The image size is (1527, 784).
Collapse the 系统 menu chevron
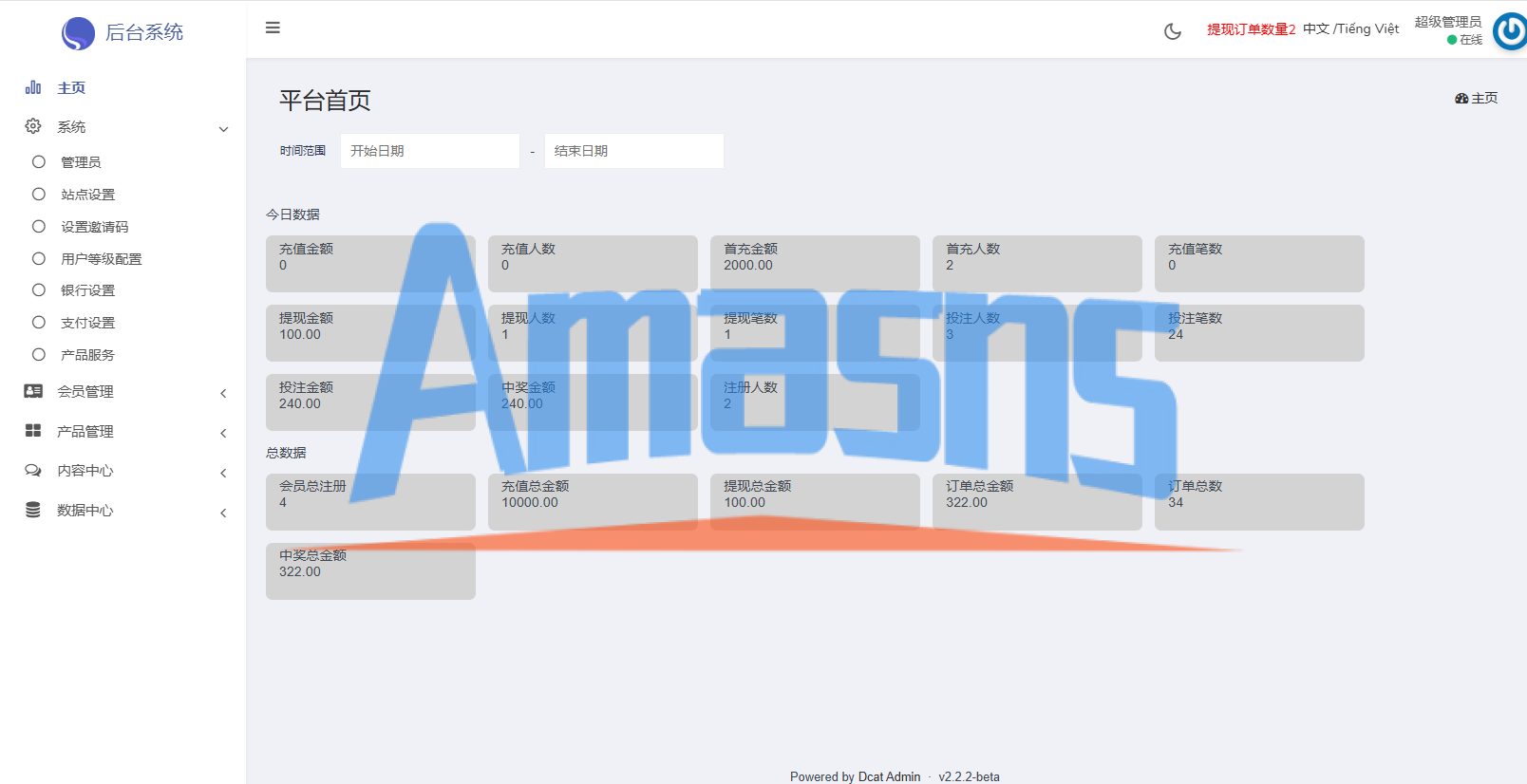(x=224, y=129)
